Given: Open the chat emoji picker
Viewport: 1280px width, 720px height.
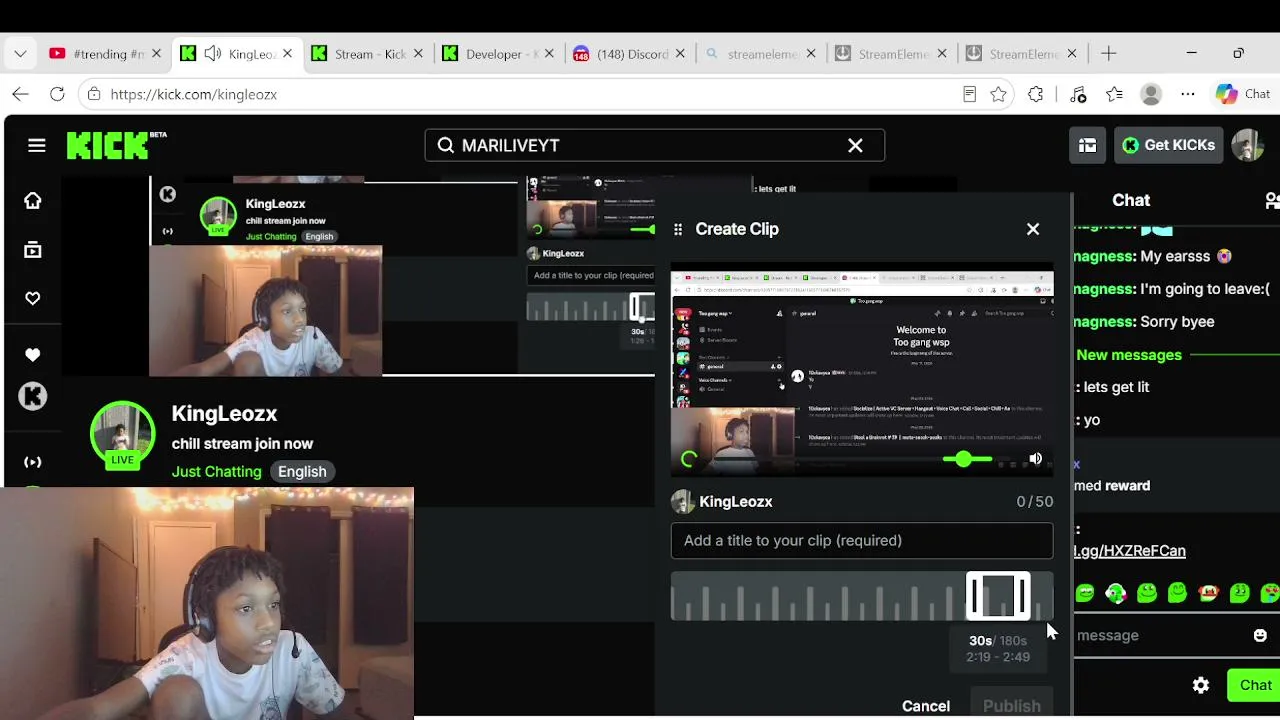Looking at the screenshot, I should coord(1260,635).
